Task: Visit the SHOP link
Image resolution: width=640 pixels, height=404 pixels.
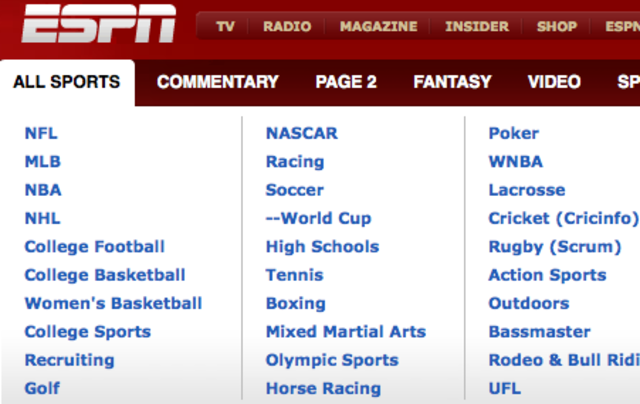Action: click(557, 27)
